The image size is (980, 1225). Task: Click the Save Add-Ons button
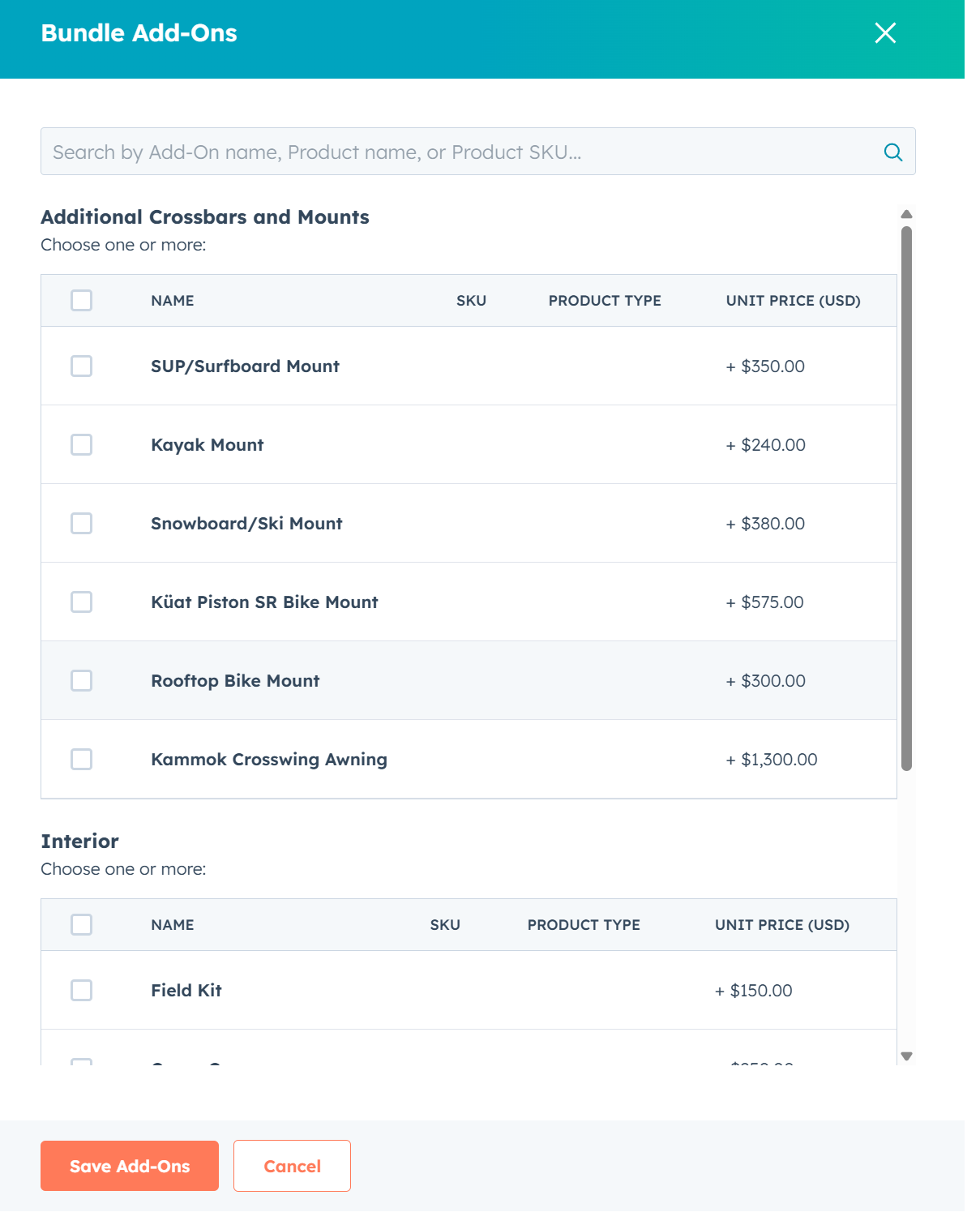(x=129, y=1166)
